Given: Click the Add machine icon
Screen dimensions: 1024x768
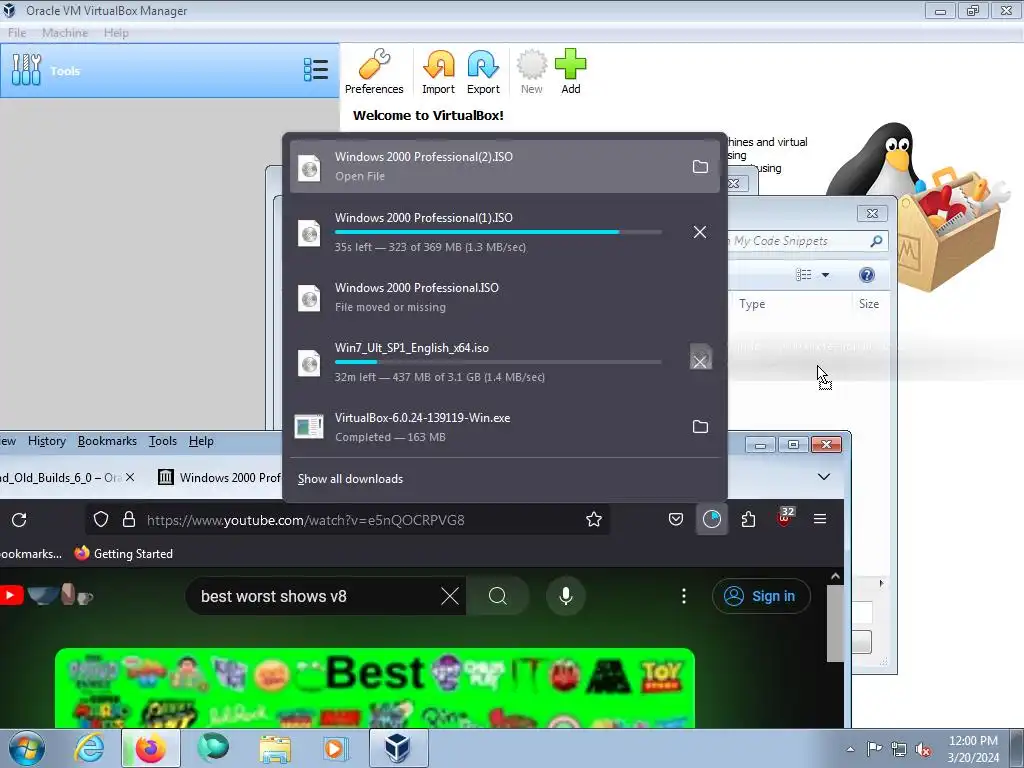Looking at the screenshot, I should pyautogui.click(x=571, y=72).
